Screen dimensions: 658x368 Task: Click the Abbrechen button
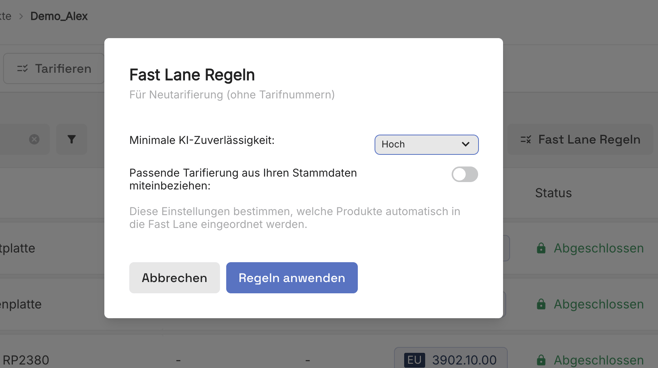[174, 278]
